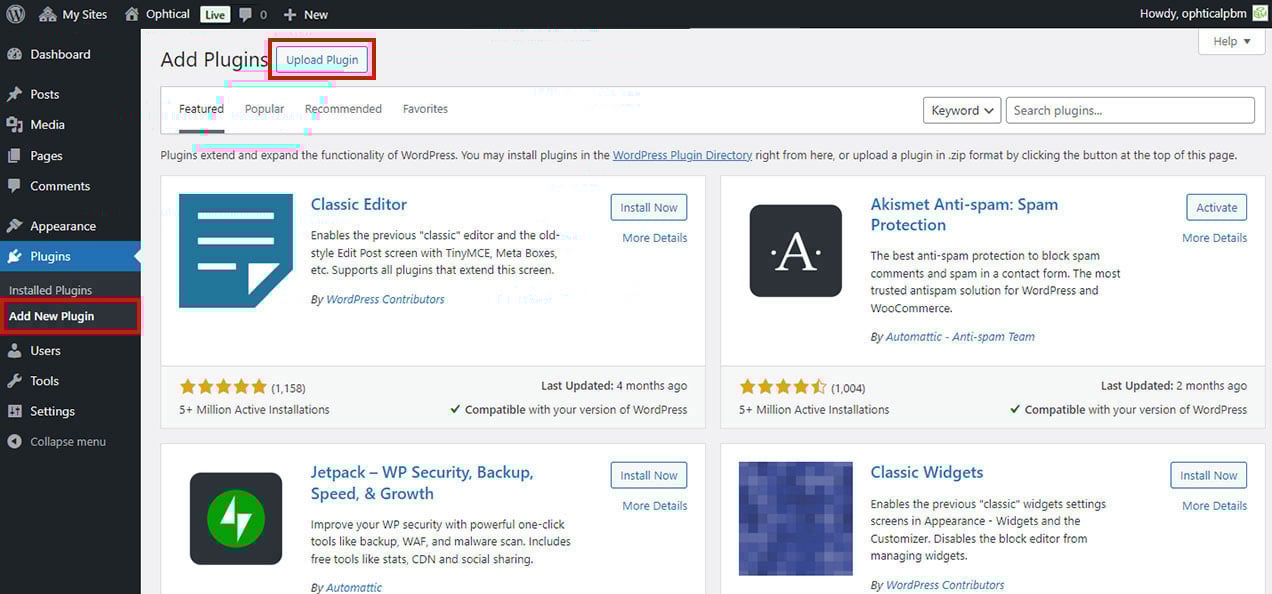The height and width of the screenshot is (594, 1272).
Task: Focus the Search plugins input field
Action: [1130, 110]
